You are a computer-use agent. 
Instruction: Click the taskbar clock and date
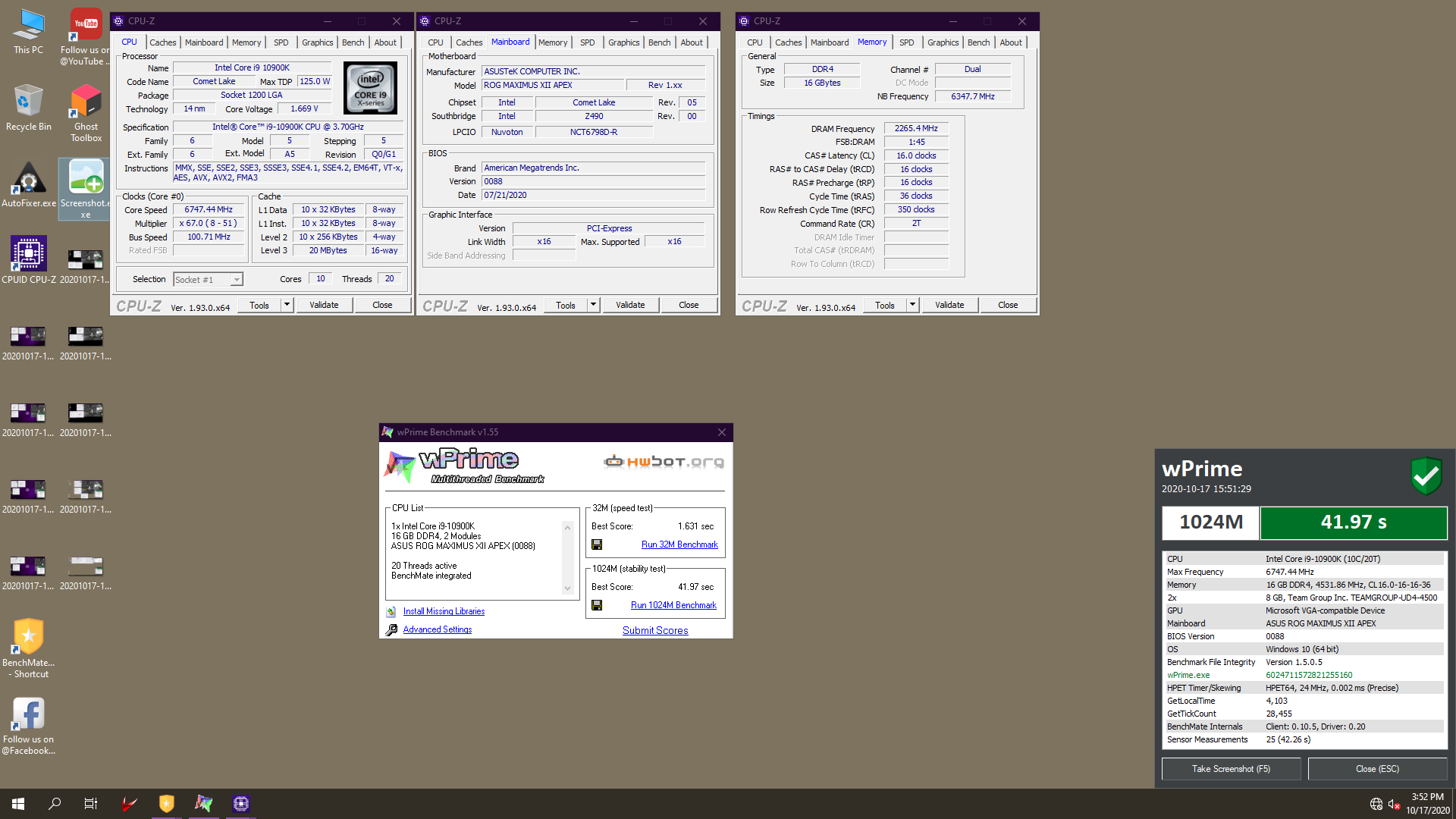[1427, 804]
